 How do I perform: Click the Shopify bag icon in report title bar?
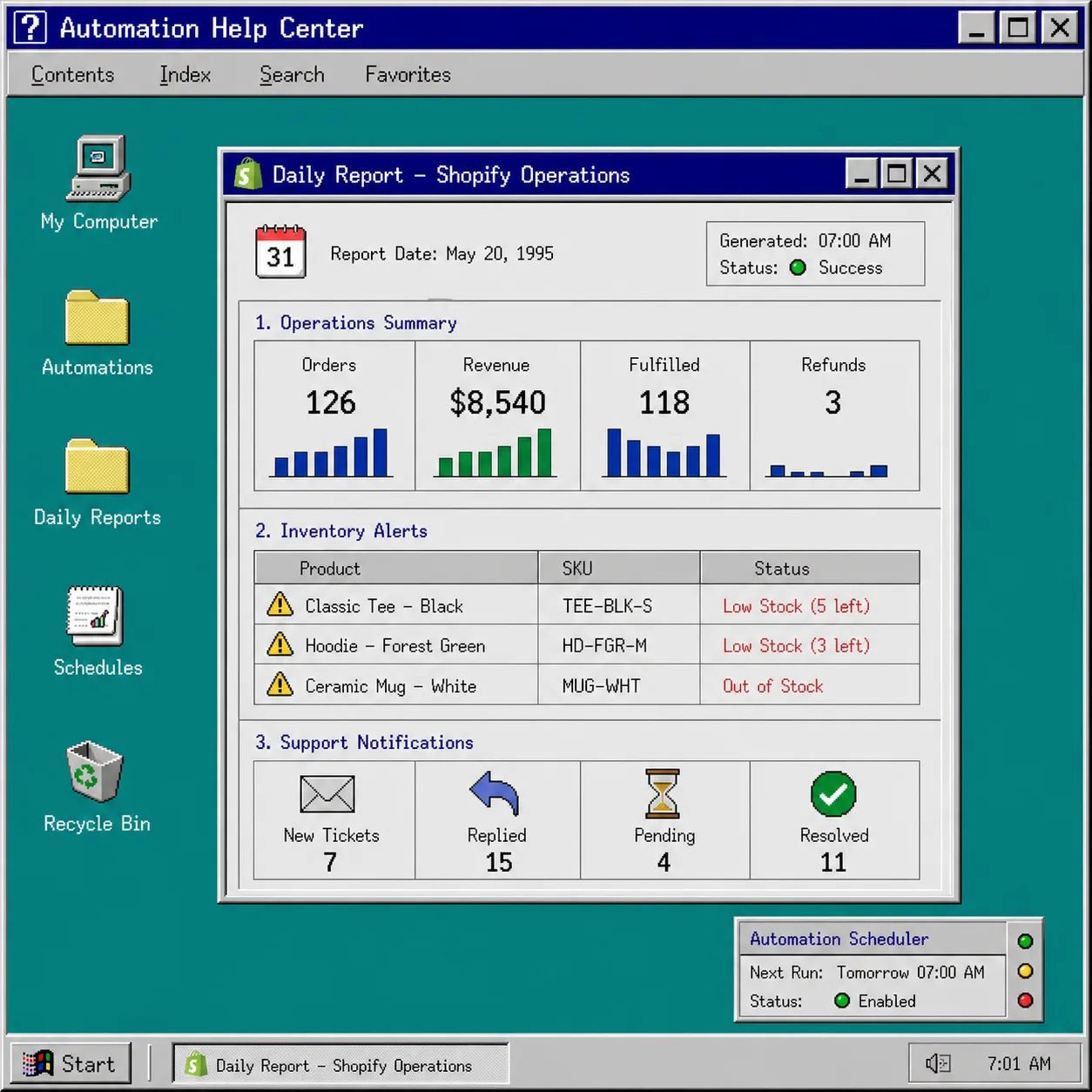(x=248, y=174)
